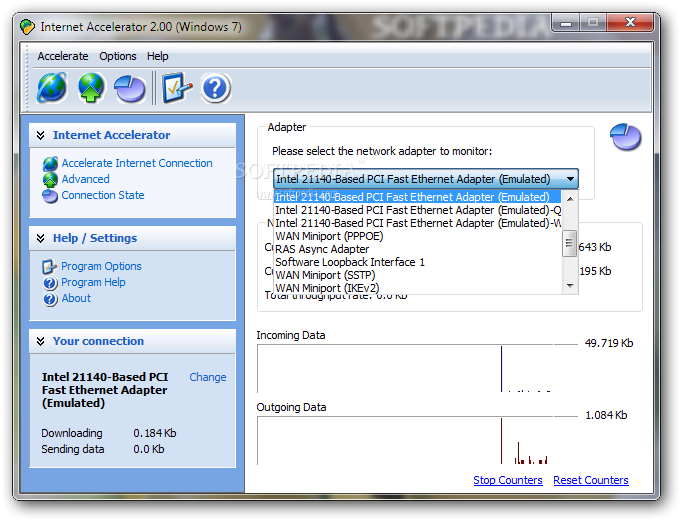Open the Program Options checklist toolbar icon

click(177, 88)
